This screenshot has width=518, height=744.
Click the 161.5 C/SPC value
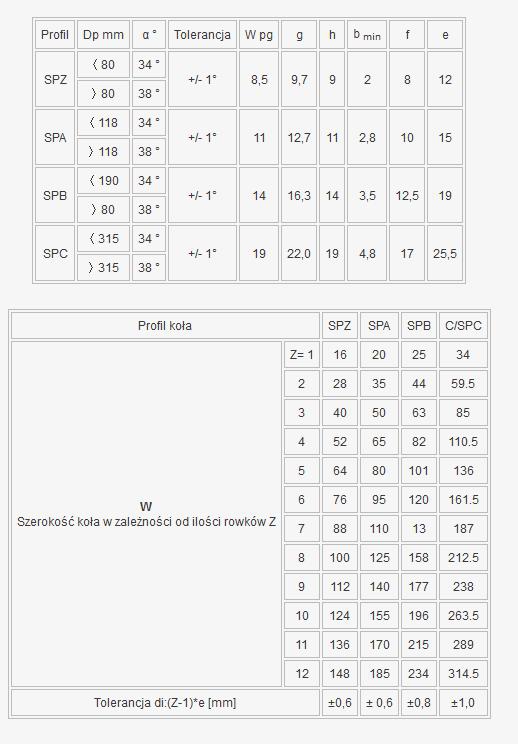coord(463,499)
